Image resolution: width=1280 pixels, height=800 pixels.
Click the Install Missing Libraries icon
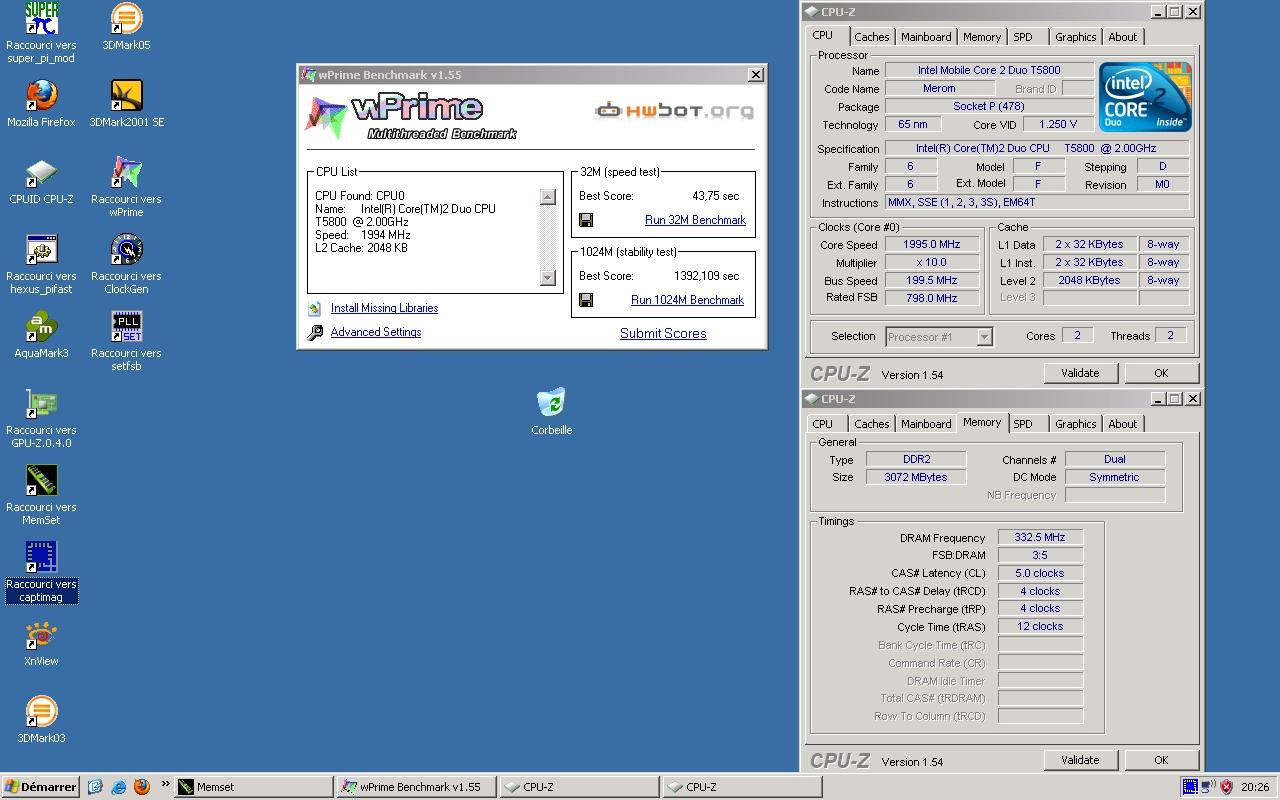(x=315, y=309)
